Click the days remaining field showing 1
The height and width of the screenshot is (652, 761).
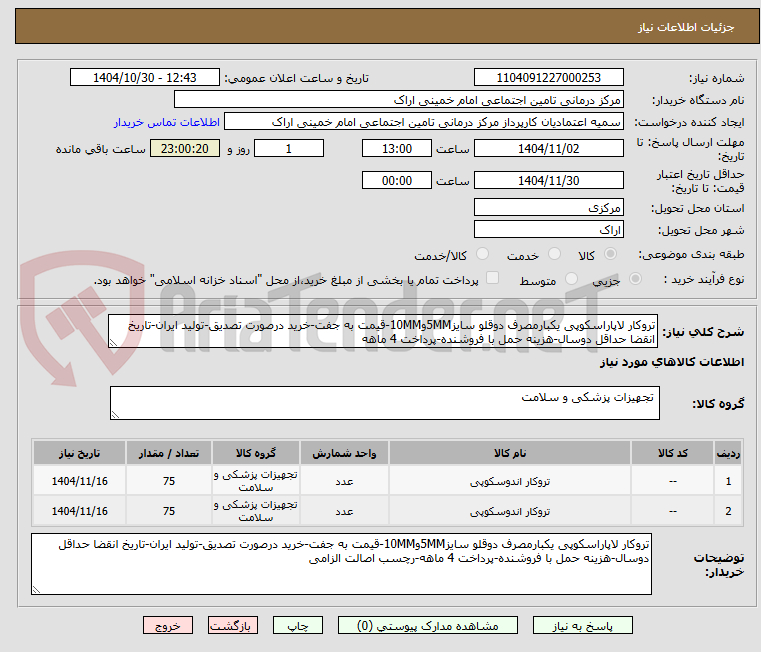(x=289, y=148)
